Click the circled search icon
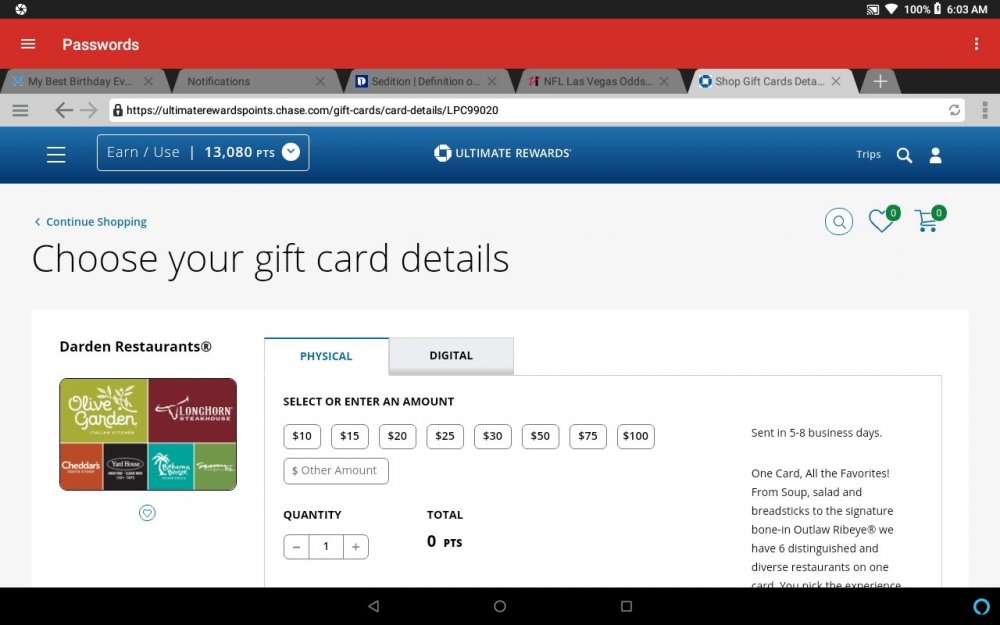 [x=839, y=221]
